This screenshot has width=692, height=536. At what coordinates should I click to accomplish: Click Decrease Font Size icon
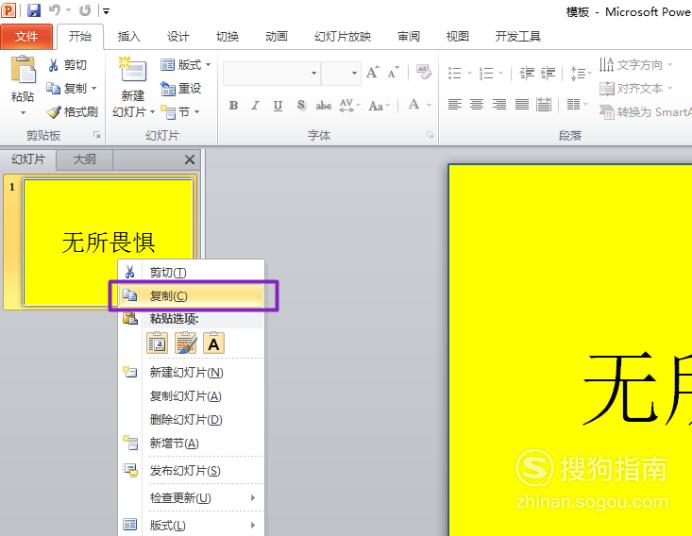pos(393,72)
